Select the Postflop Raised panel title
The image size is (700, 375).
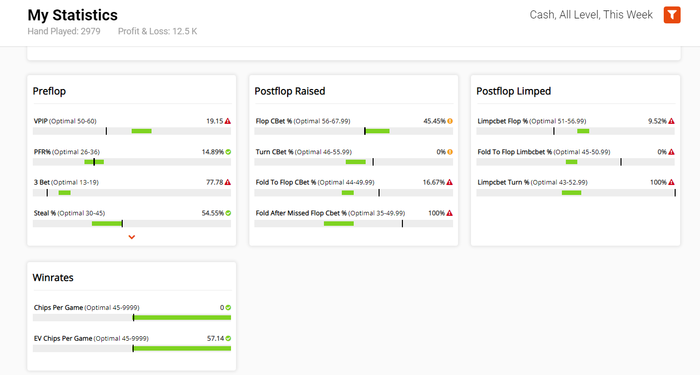point(290,91)
